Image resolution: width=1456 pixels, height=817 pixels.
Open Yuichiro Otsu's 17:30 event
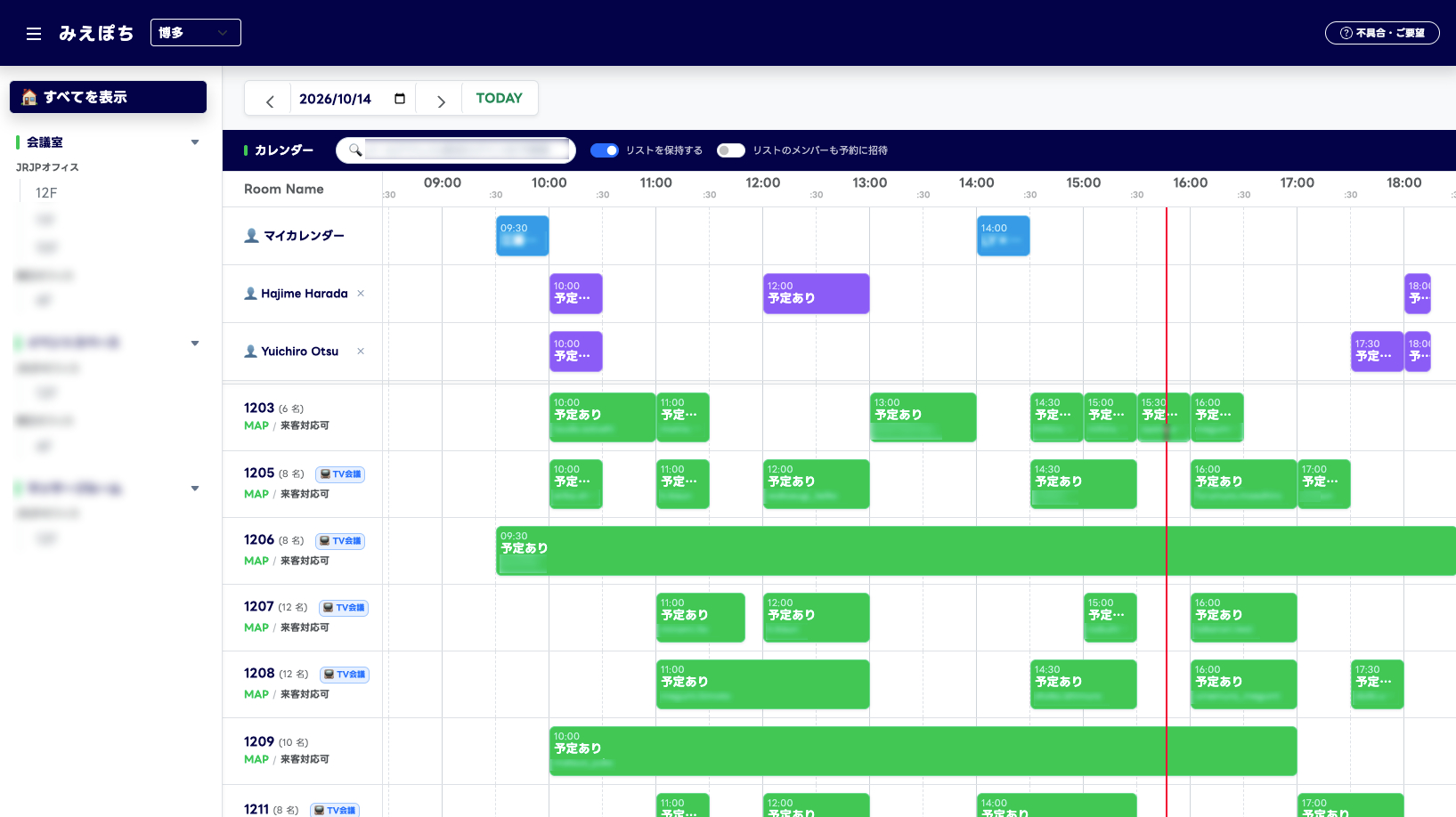pyautogui.click(x=1378, y=352)
